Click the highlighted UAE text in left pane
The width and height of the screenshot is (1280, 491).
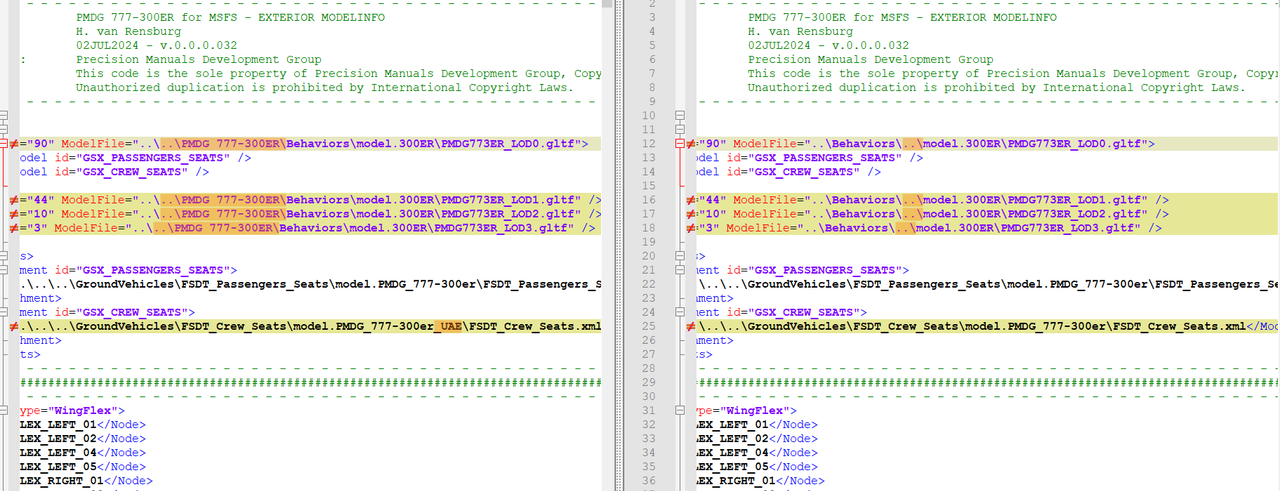tap(448, 326)
